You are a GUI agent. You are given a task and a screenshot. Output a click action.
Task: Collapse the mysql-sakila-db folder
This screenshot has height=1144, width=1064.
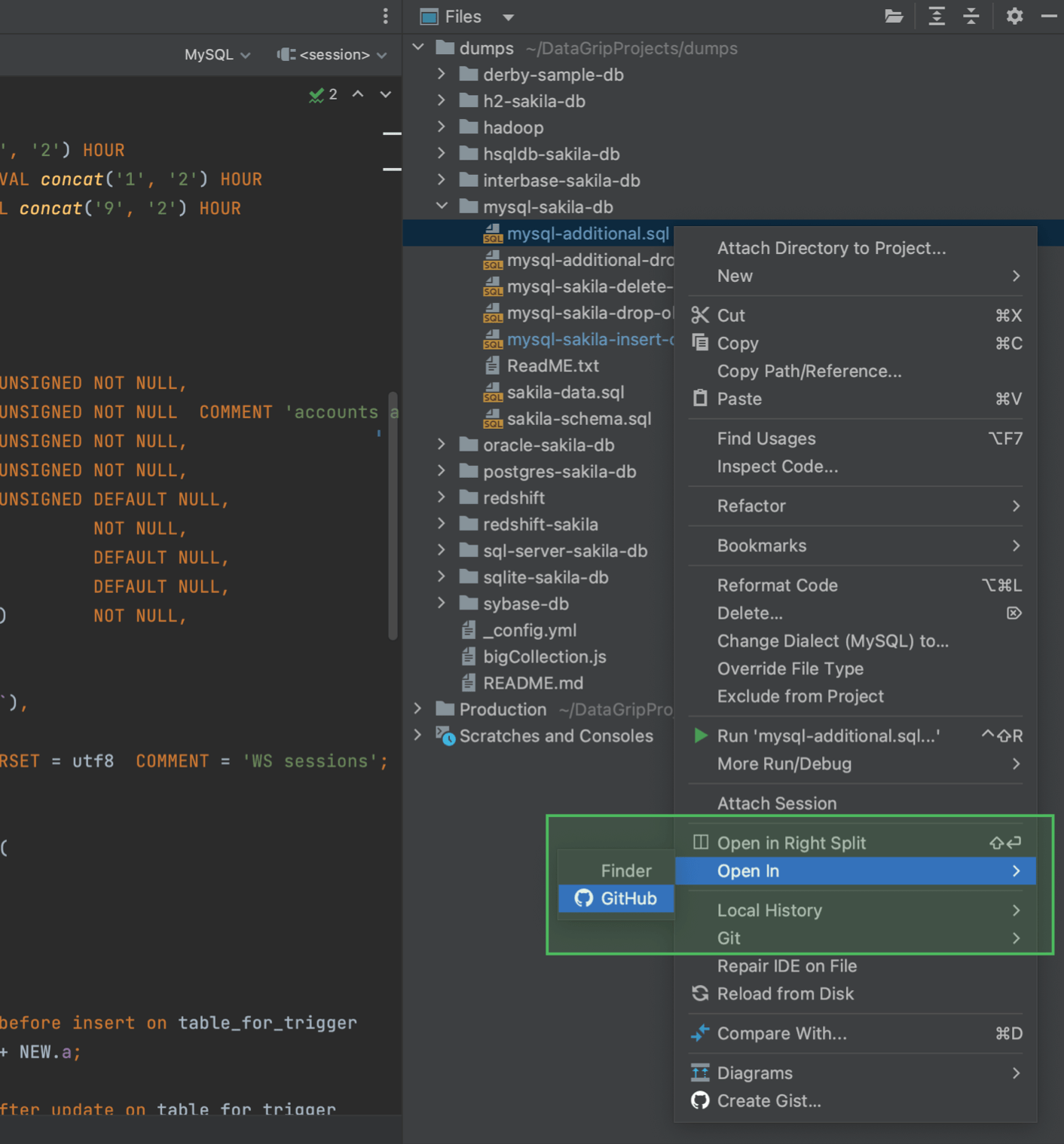click(x=442, y=206)
